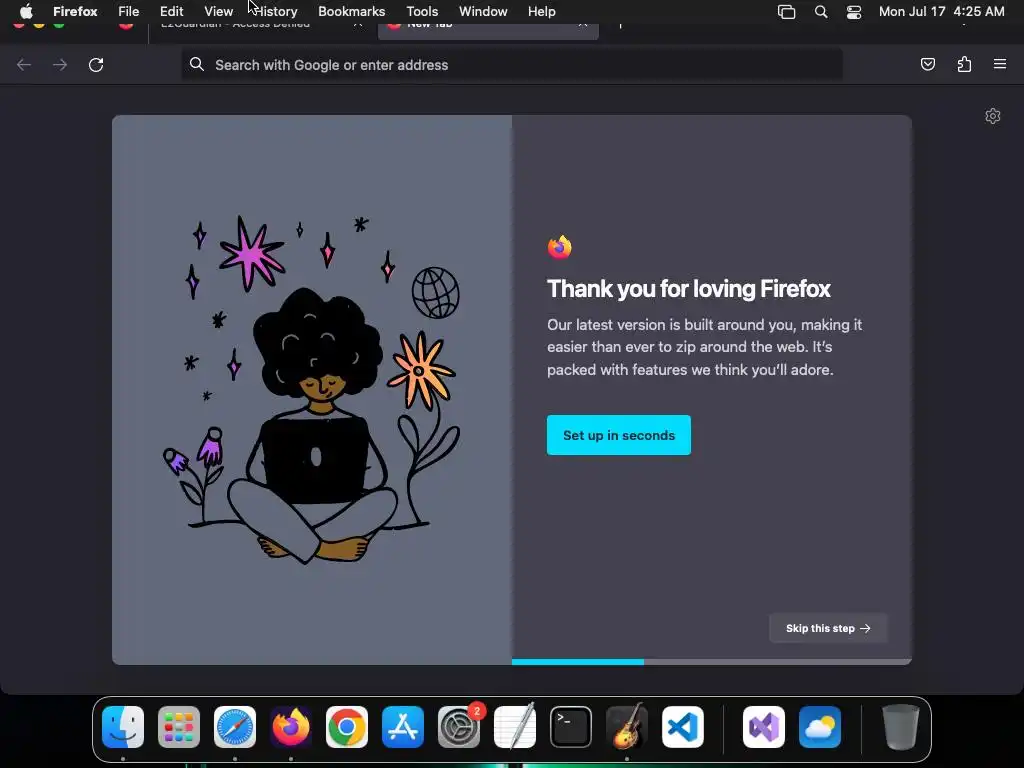Click the search magnifier in address bar

coord(197,64)
